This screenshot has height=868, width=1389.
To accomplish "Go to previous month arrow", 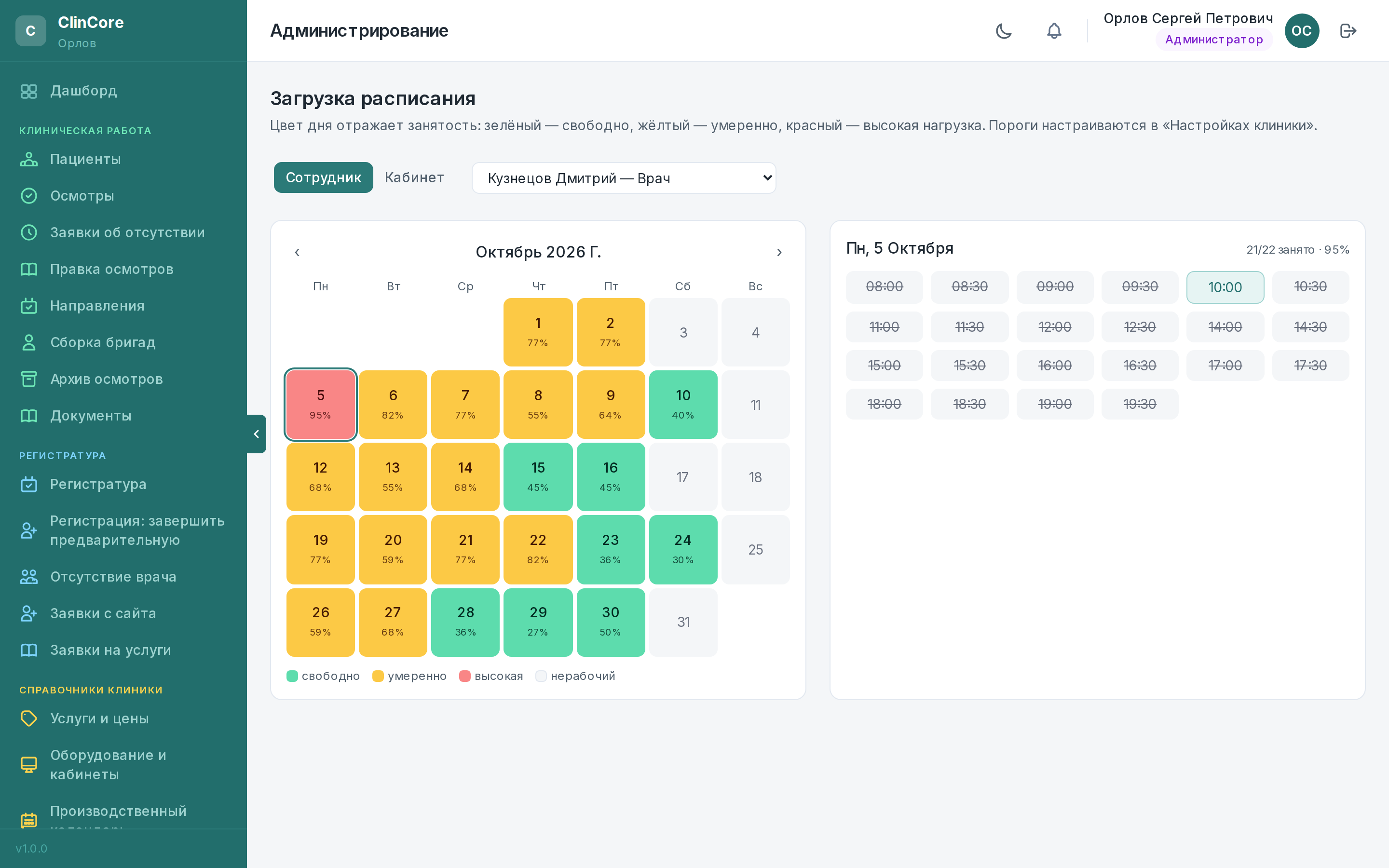I will click(297, 252).
